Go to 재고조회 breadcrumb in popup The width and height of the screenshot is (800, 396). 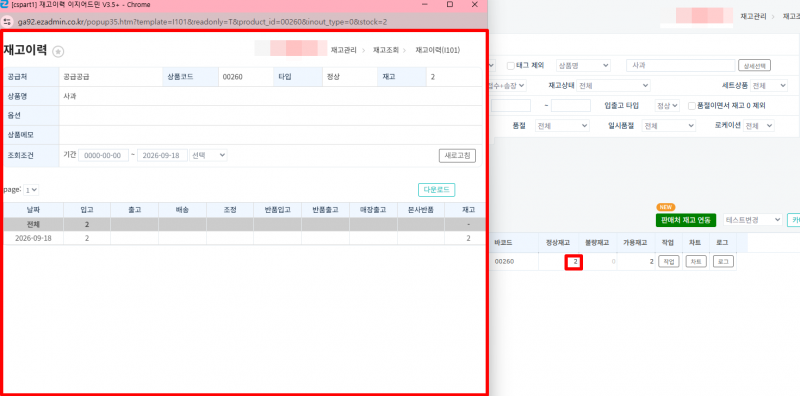pos(386,50)
